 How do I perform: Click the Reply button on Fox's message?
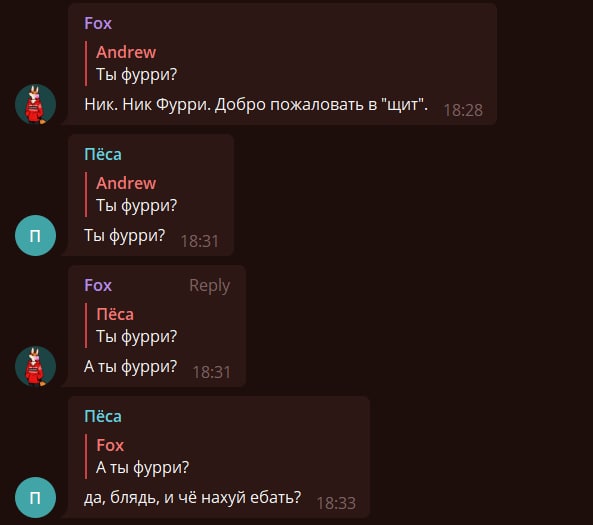[209, 286]
